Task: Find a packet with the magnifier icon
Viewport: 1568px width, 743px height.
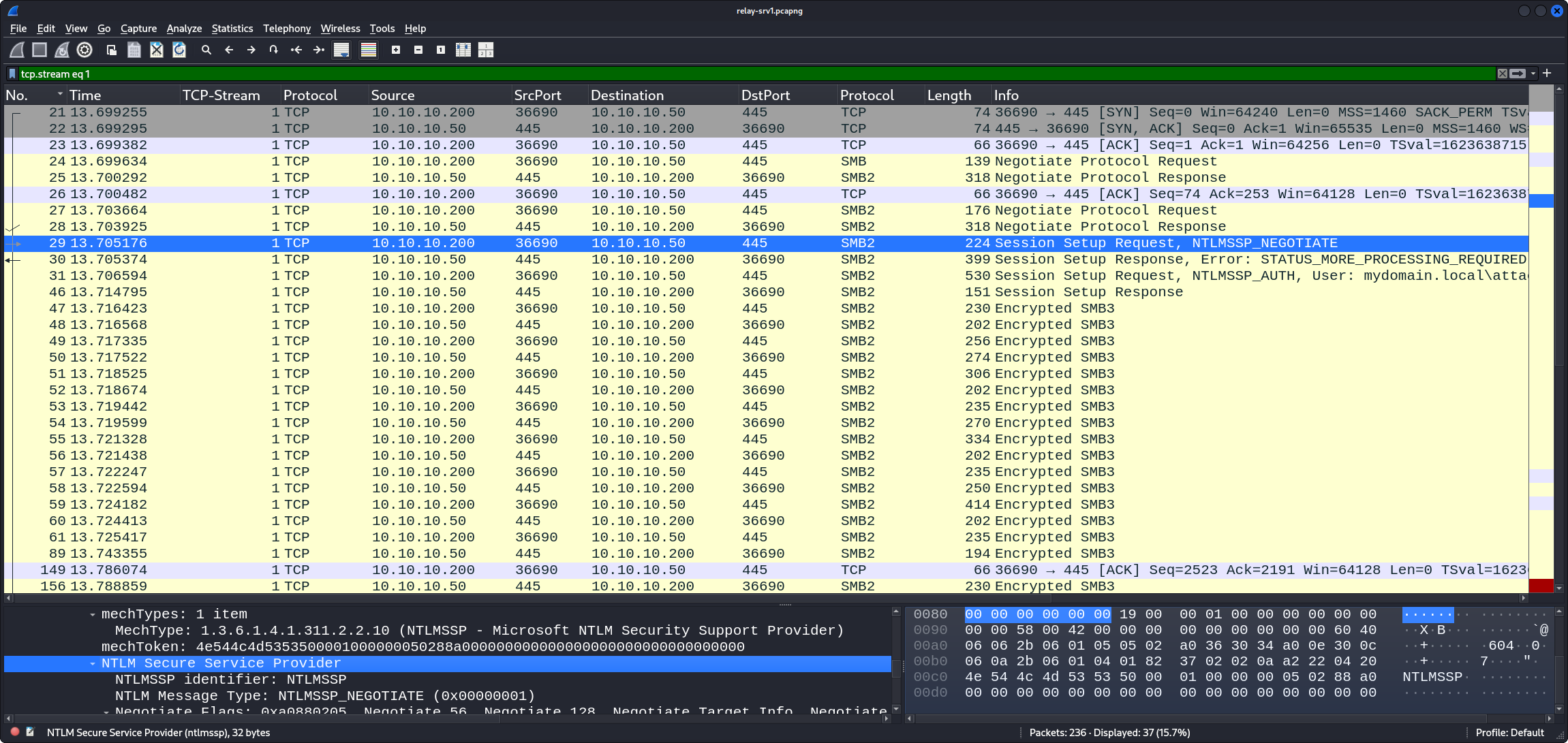Action: click(206, 50)
